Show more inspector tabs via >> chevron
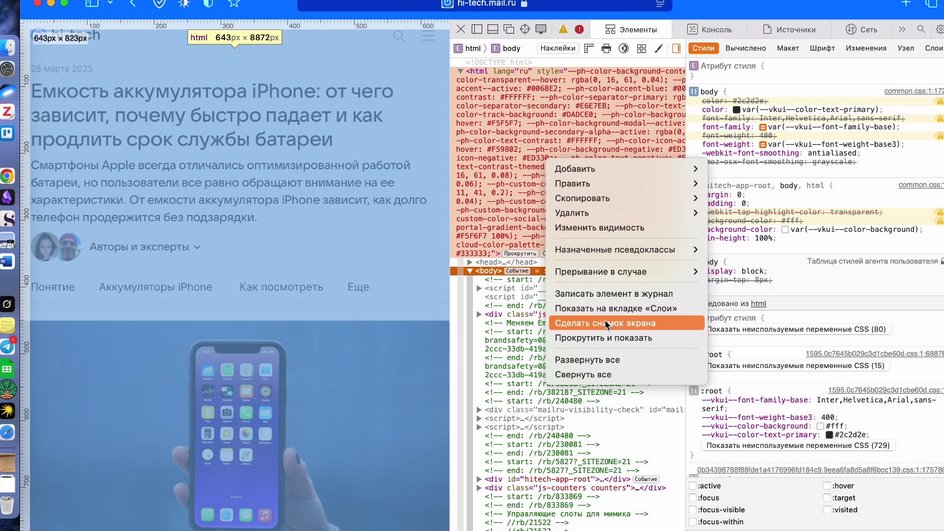This screenshot has width=944, height=531. [902, 29]
